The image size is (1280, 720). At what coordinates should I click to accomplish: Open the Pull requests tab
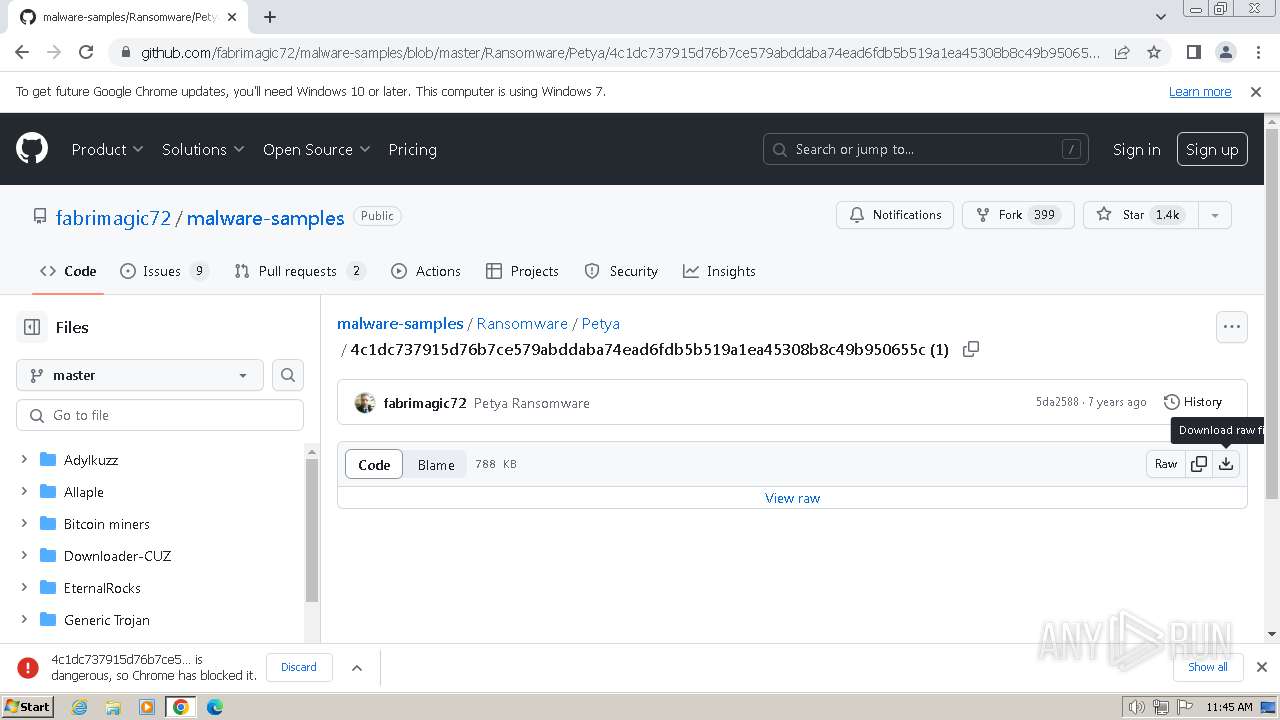click(x=300, y=271)
